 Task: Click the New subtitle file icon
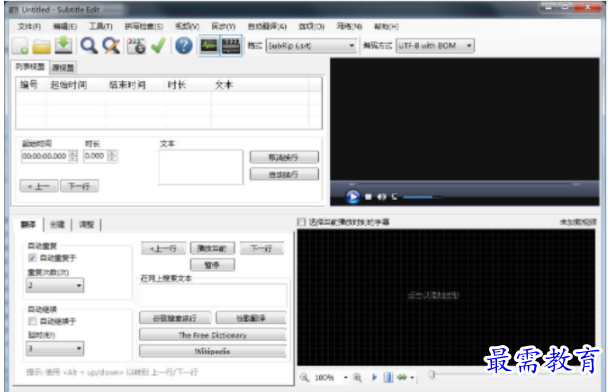tap(20, 46)
